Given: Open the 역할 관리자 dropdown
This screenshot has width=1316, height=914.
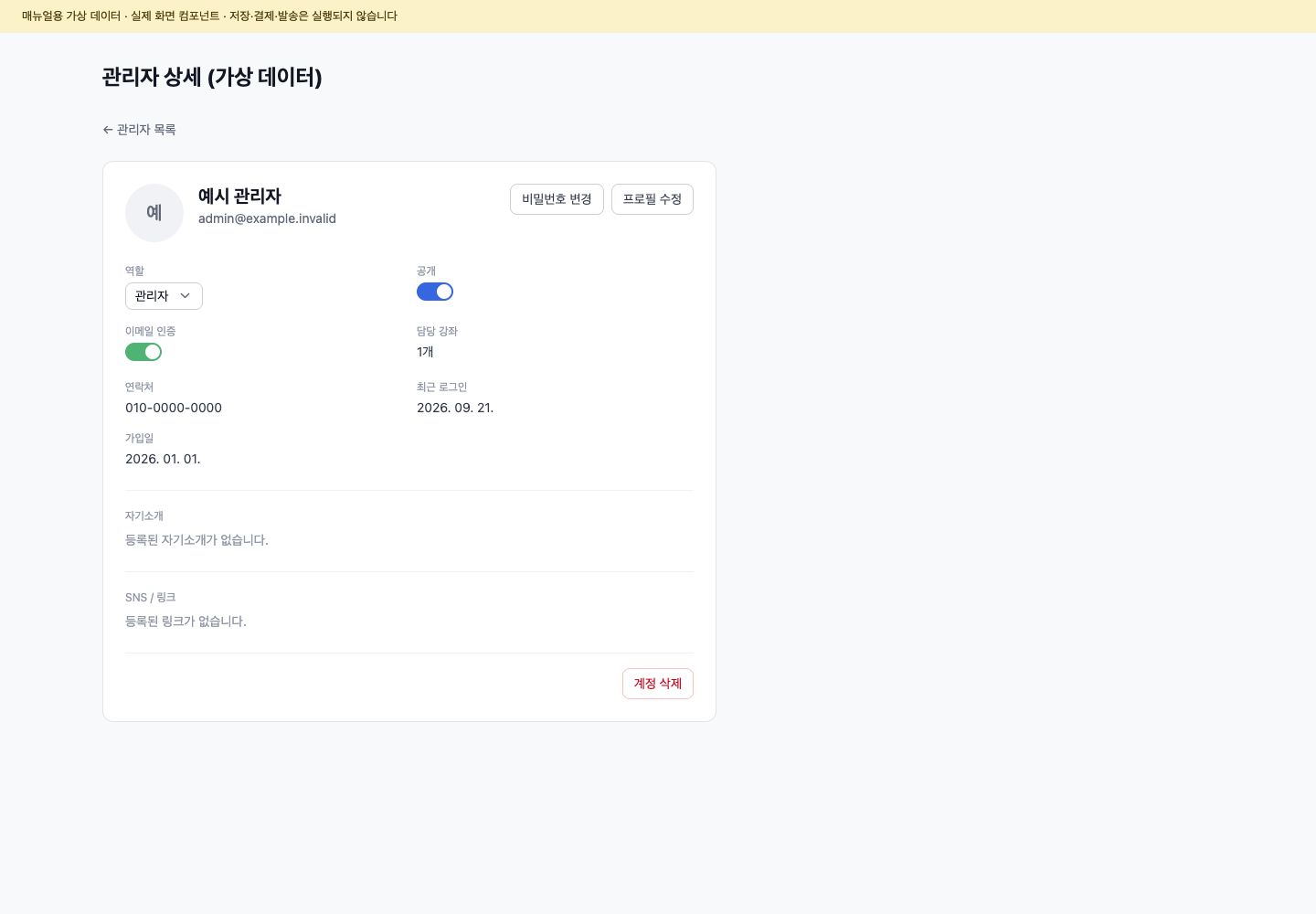Looking at the screenshot, I should (164, 296).
